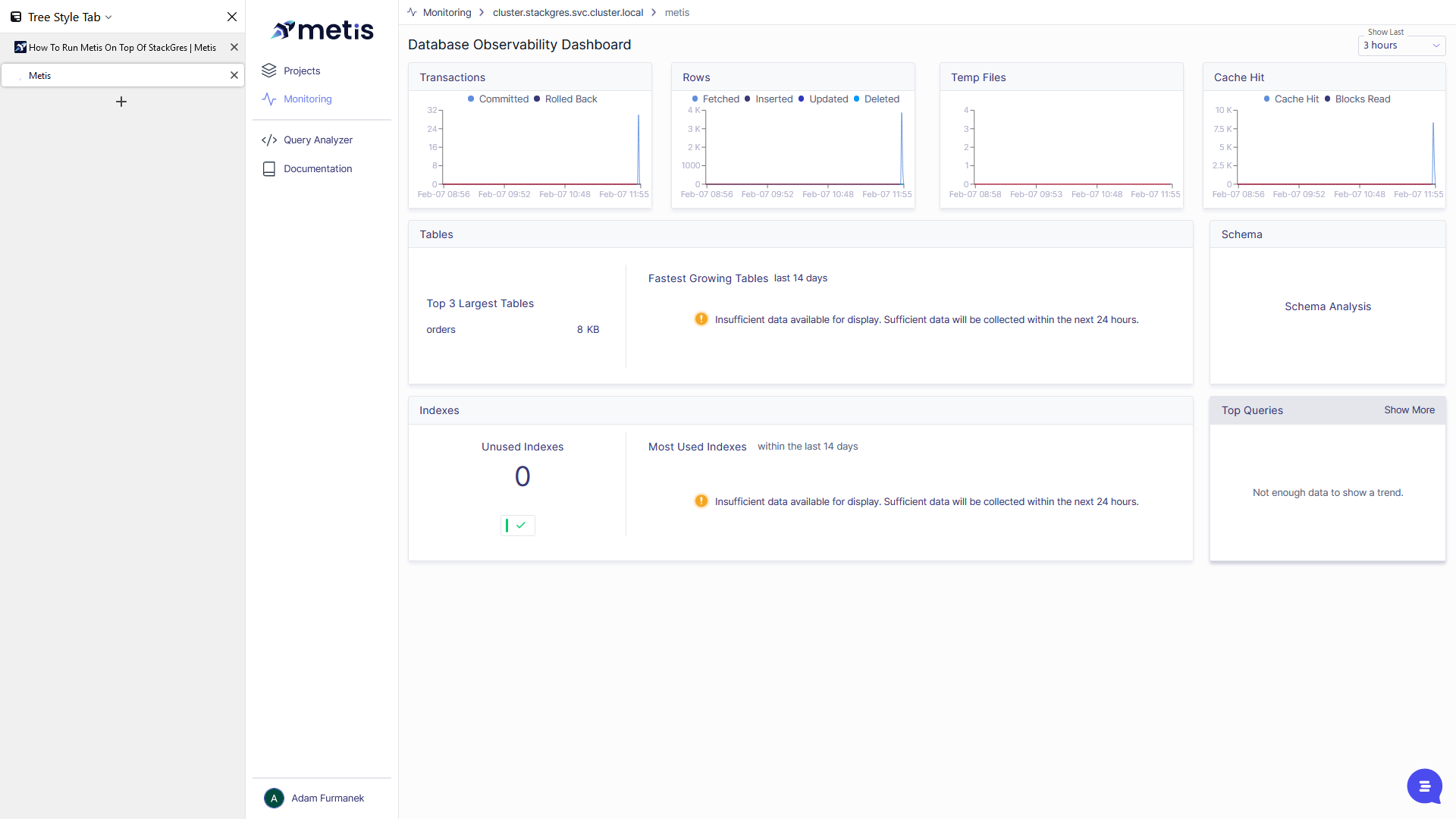Select cluster.stackgres.svc.cluster.local breadcrumb
The image size is (1456, 819).
pyautogui.click(x=568, y=13)
